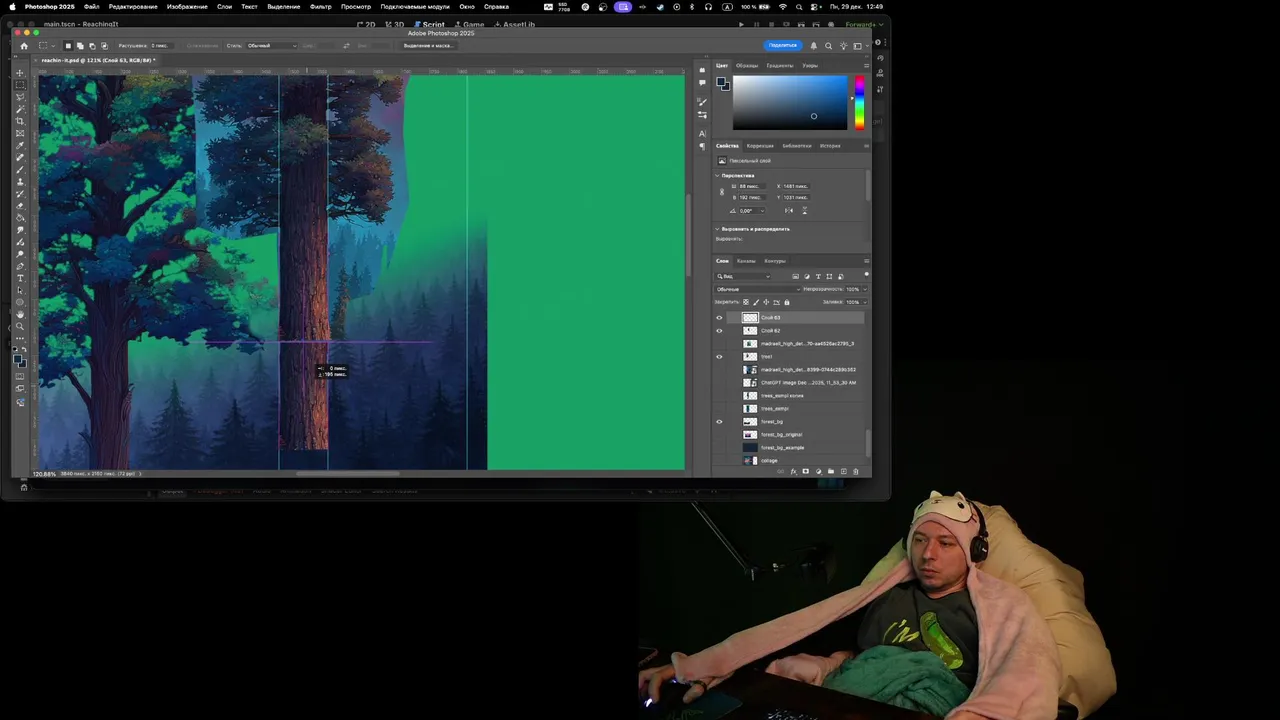Viewport: 1280px width, 720px height.
Task: Click the Выделение и маска button
Action: click(x=428, y=45)
